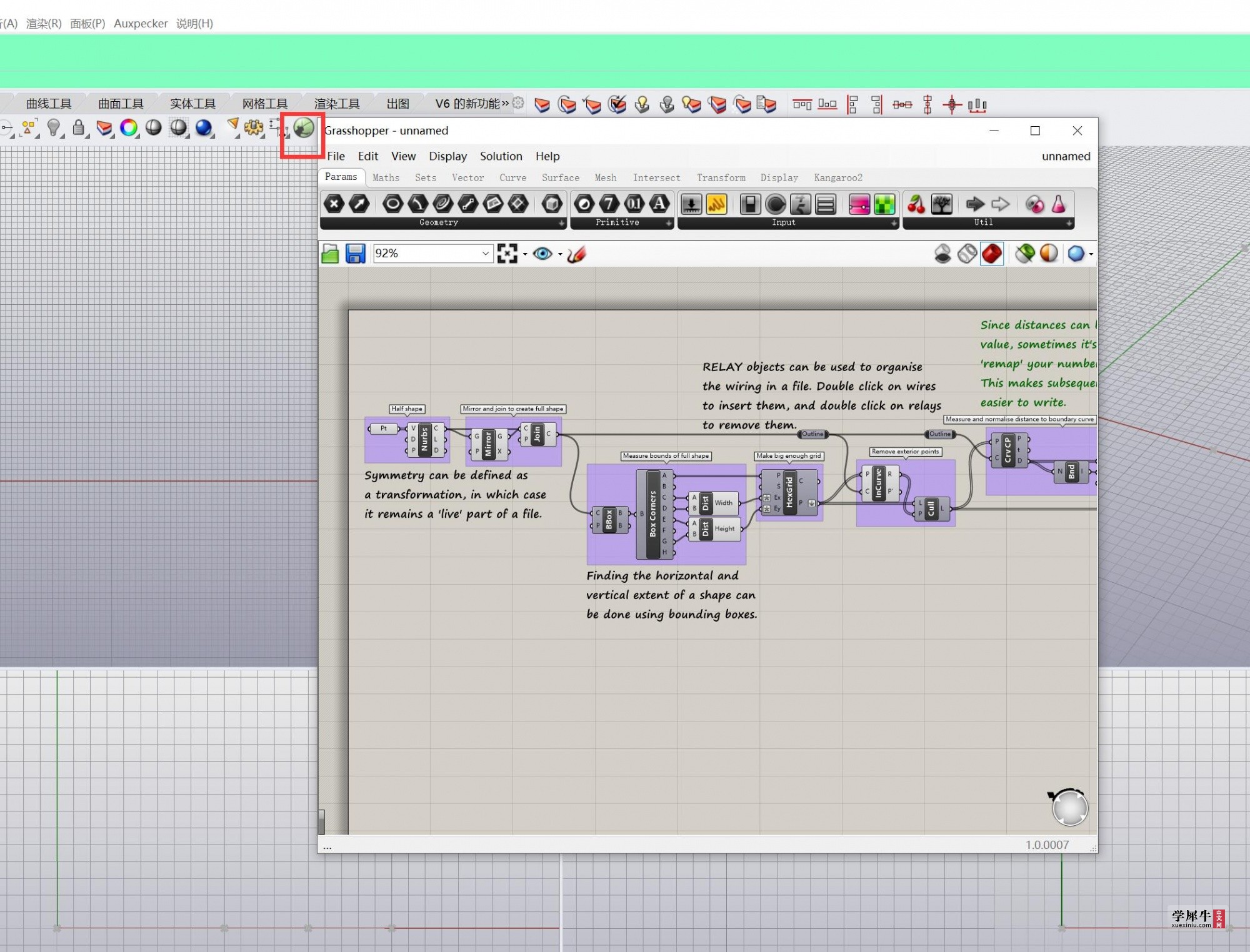Open a file with green folder icon
This screenshot has width=1250, height=952.
[x=330, y=254]
